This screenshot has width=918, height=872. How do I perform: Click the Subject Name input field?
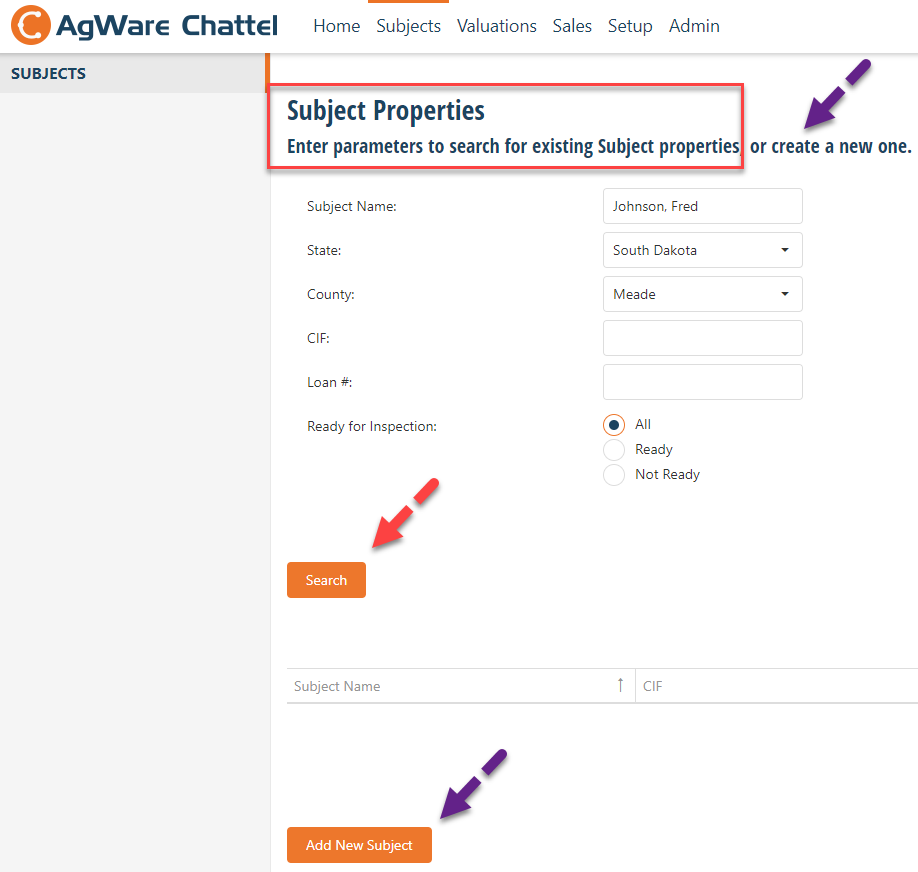coord(703,206)
